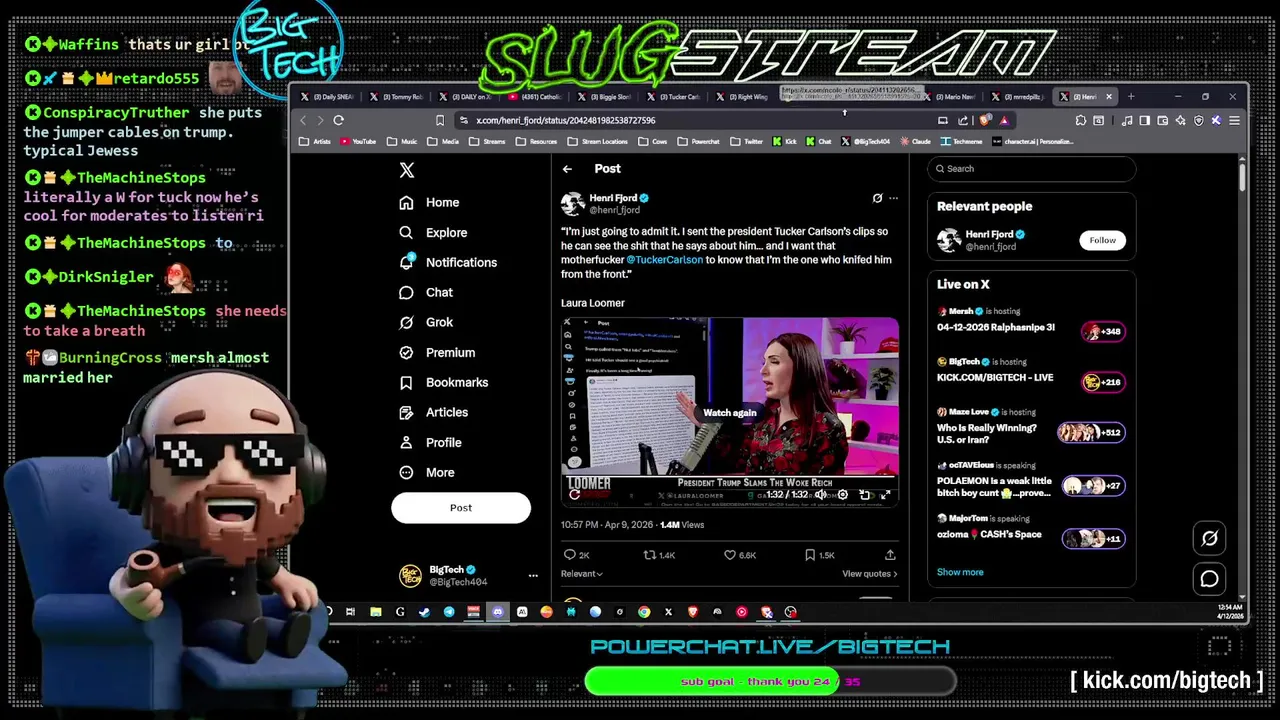The image size is (1280, 720).
Task: Open Profile in the X sidebar
Action: coord(430,442)
